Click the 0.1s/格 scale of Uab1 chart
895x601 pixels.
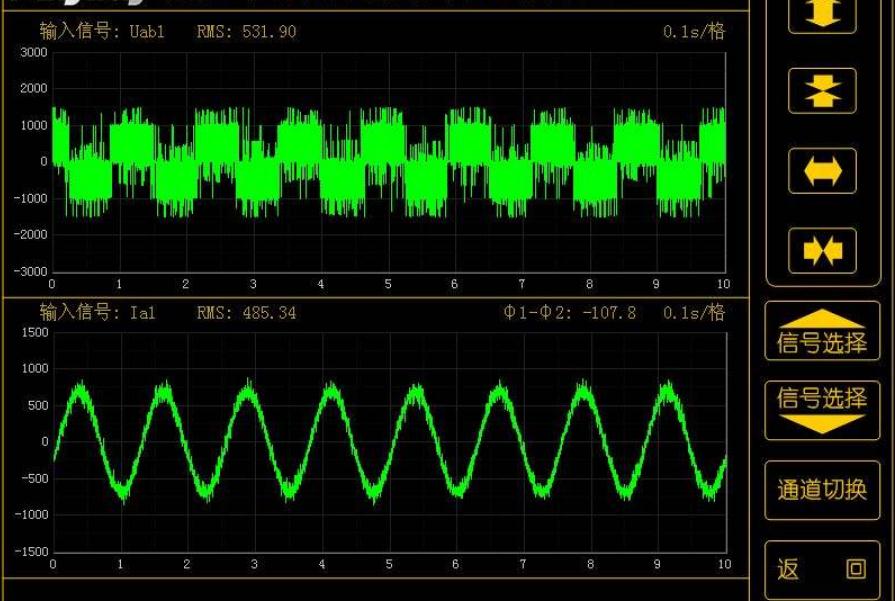click(694, 31)
